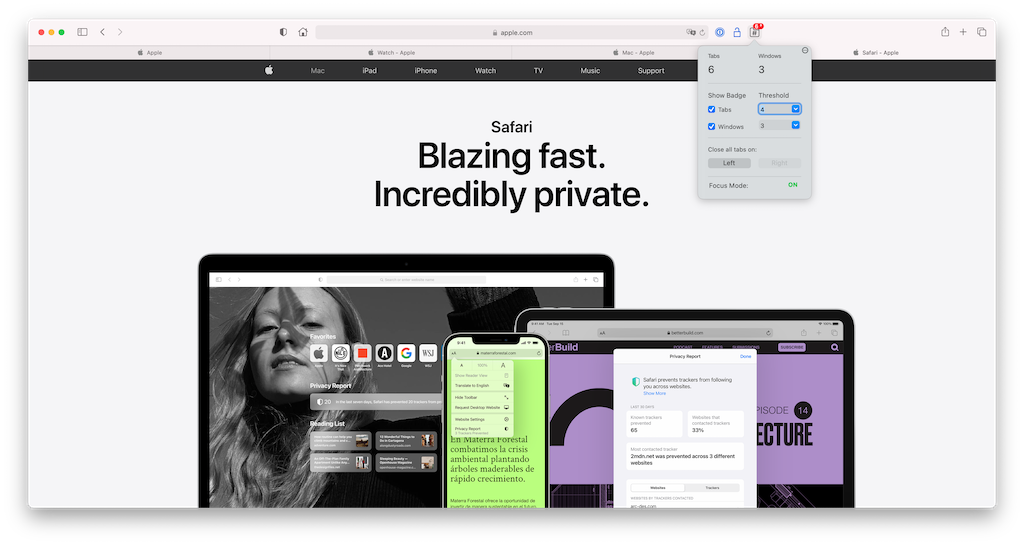Screen dimensions: 1024x545
Task: Reload the page with the refresh icon
Action: coord(703,33)
